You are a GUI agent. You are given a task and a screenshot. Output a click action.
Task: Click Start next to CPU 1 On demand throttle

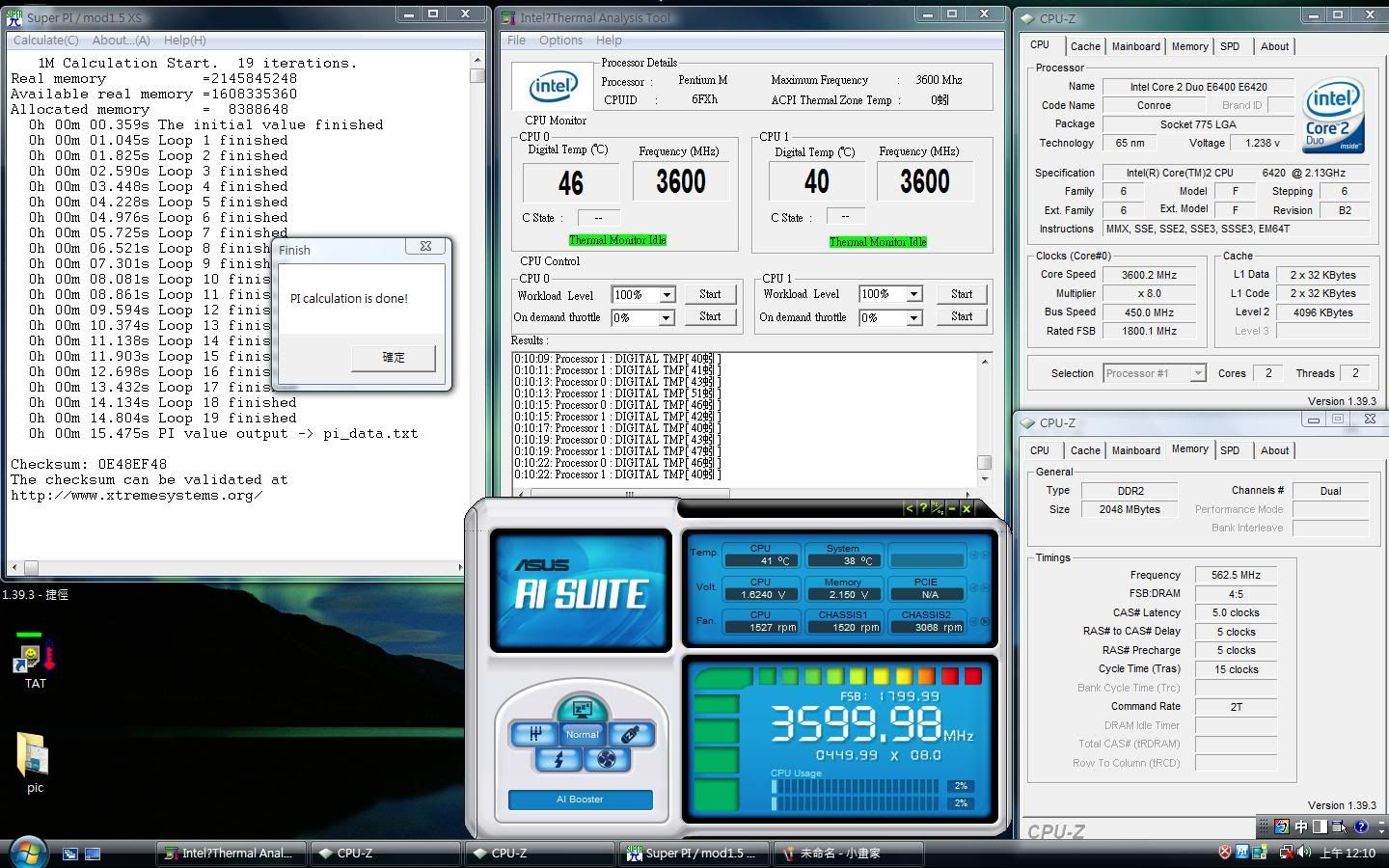(962, 316)
